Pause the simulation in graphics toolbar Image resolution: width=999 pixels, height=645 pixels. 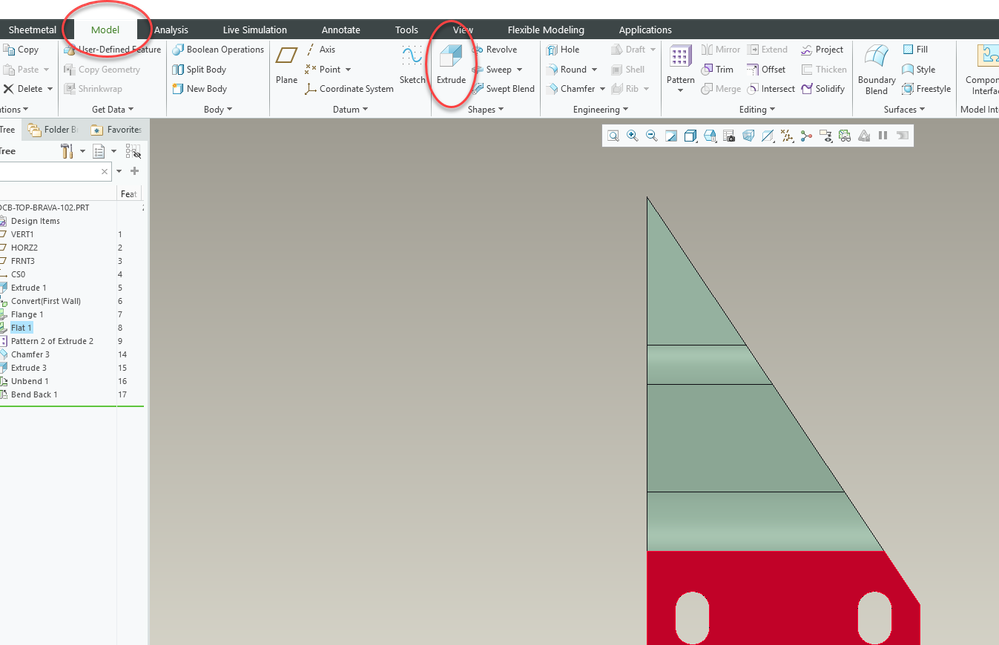(x=883, y=136)
